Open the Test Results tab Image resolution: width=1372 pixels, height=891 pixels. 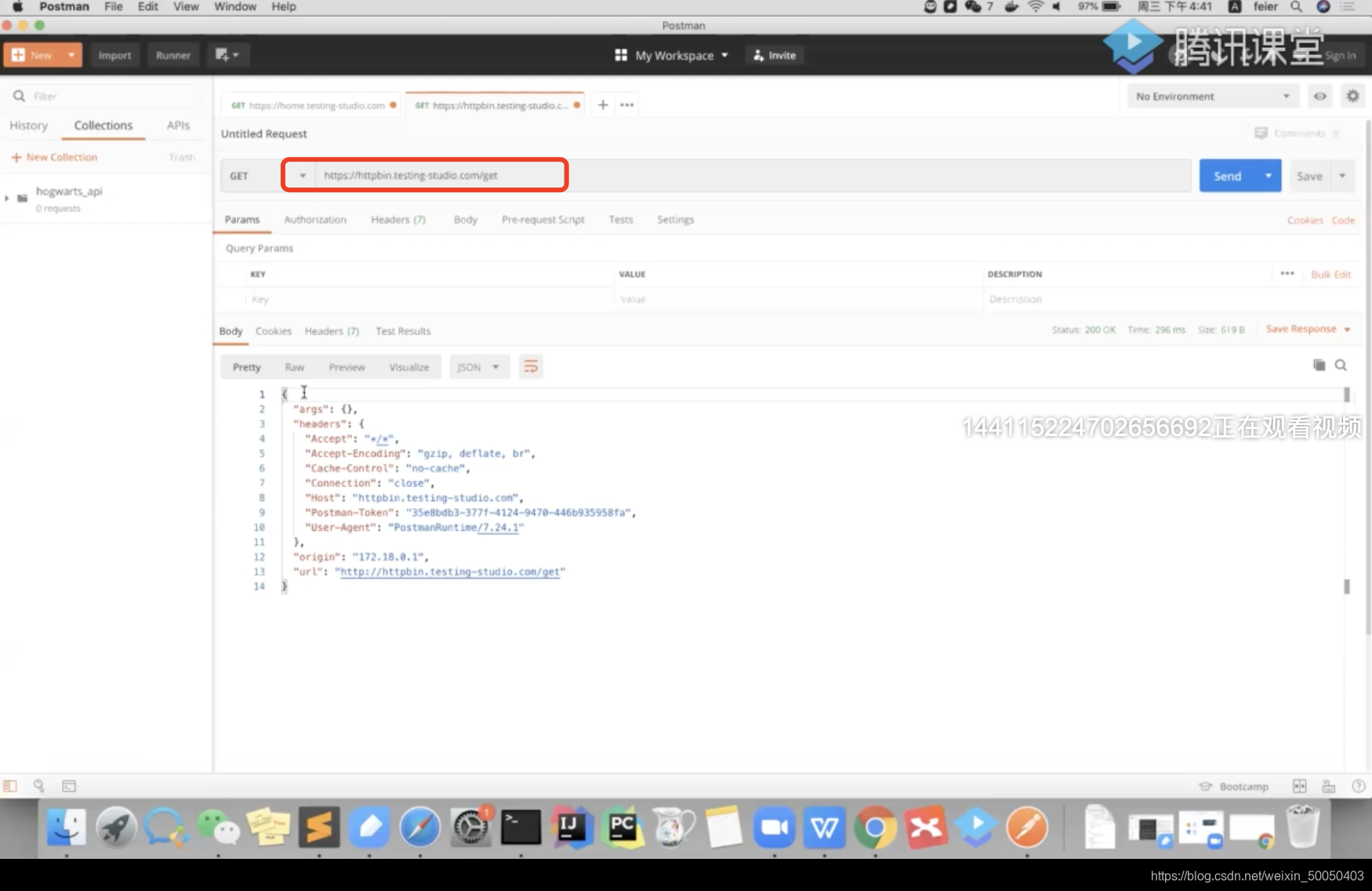[x=403, y=331]
